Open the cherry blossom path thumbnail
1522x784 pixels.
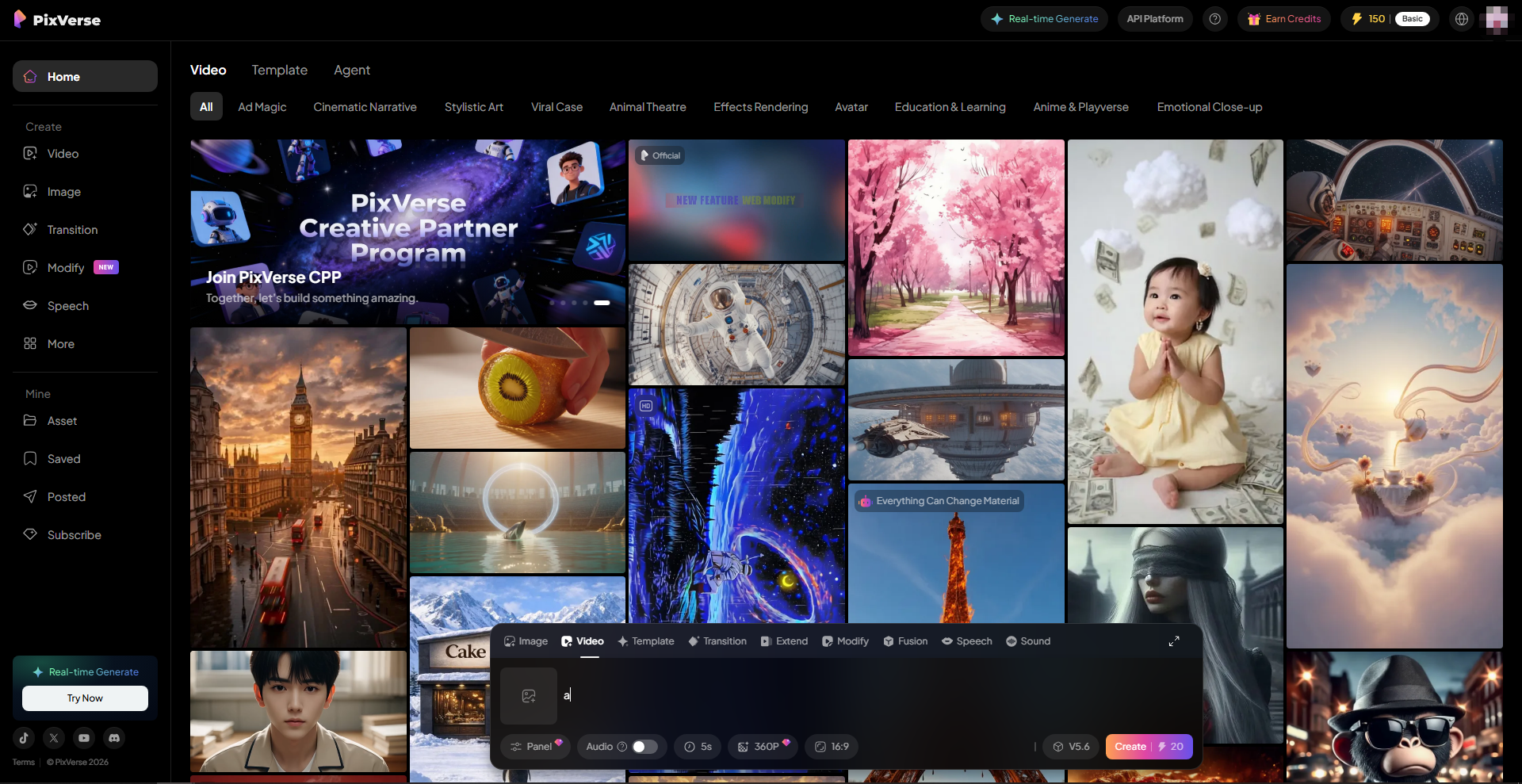coord(956,248)
